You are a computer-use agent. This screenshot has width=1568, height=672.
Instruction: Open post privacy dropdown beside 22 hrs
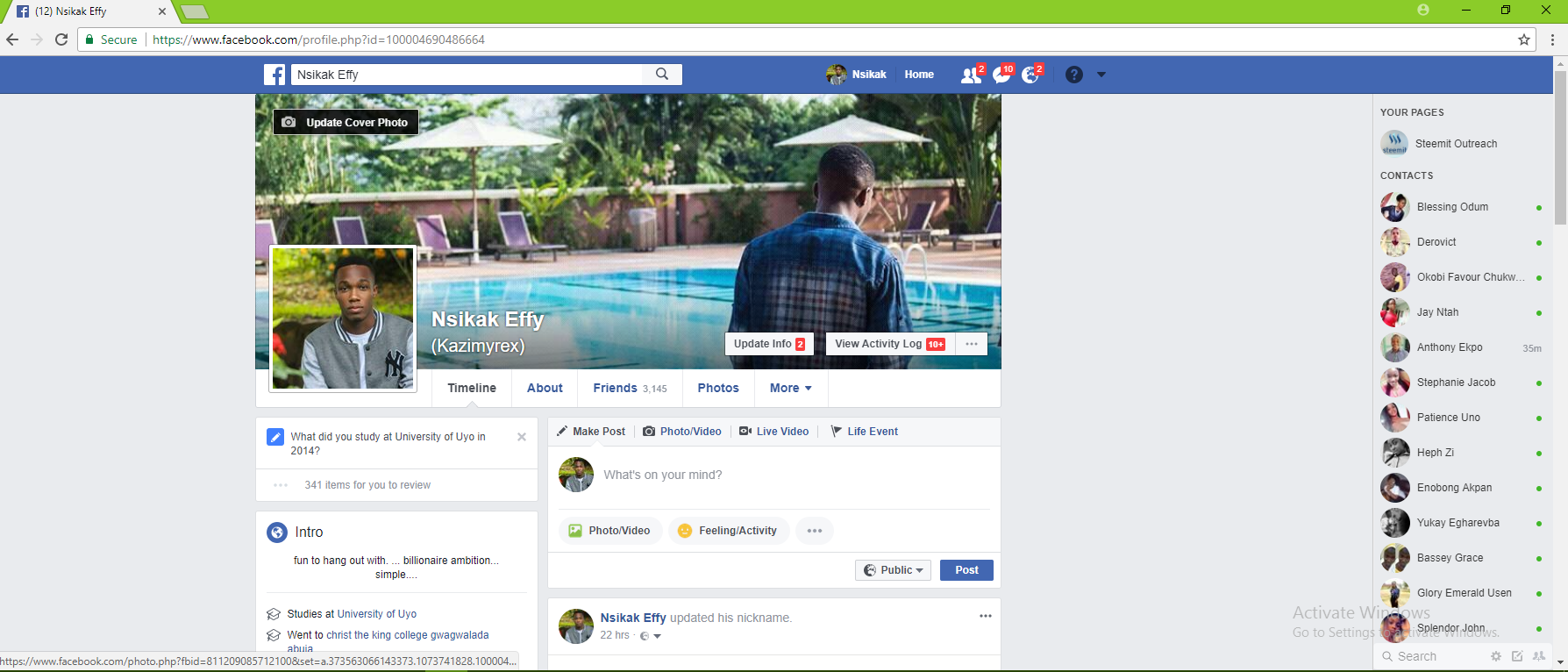point(650,636)
